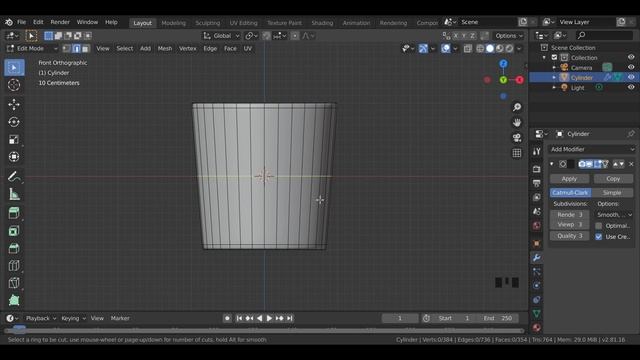The image size is (640, 360).
Task: Activate the 3D Cursor tool
Action: point(14,85)
